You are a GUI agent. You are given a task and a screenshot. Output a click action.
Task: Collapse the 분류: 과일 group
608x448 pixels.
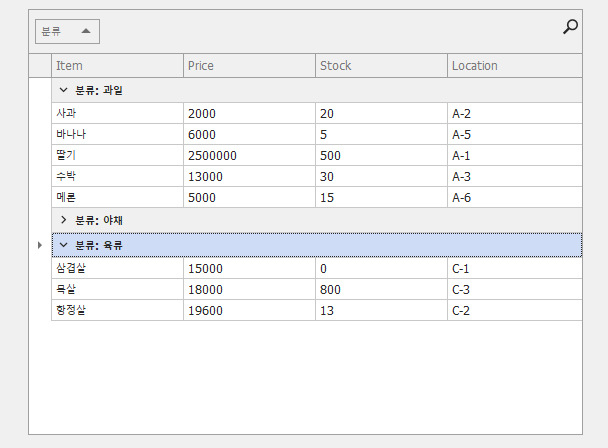coord(64,90)
